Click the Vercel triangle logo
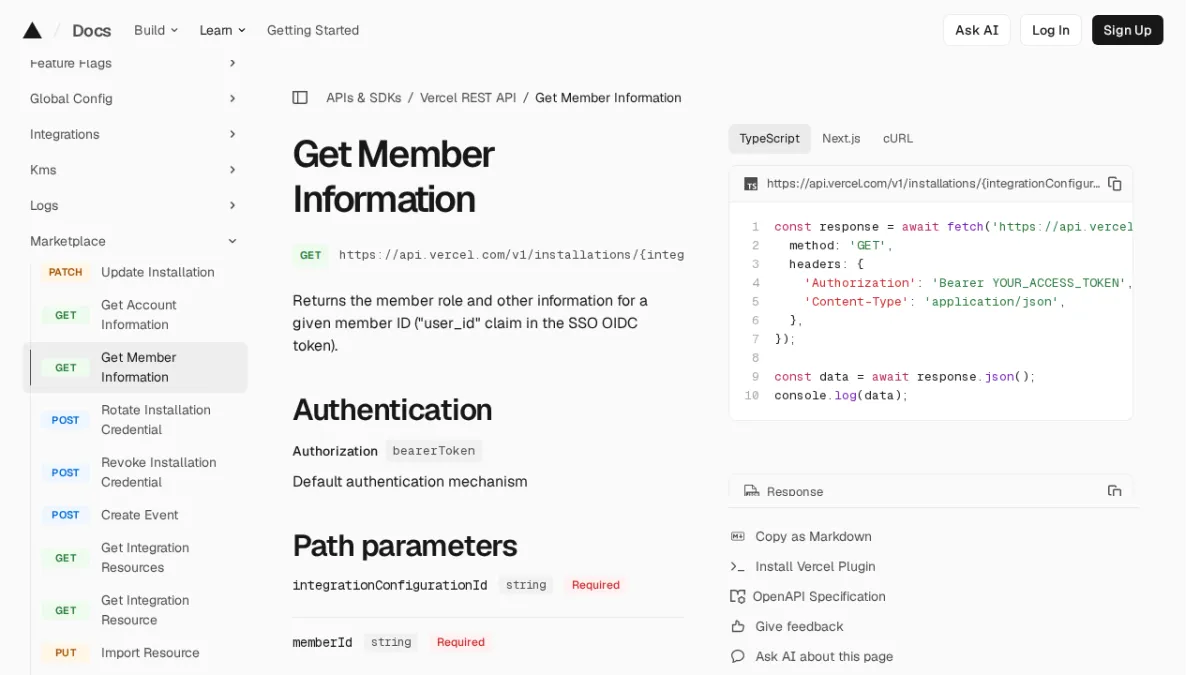1200x675 pixels. (x=32, y=30)
